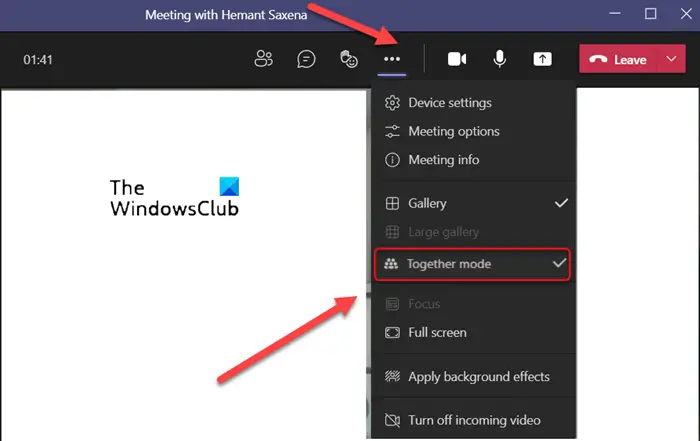
Task: Open raise hand and reactions
Action: pos(349,59)
